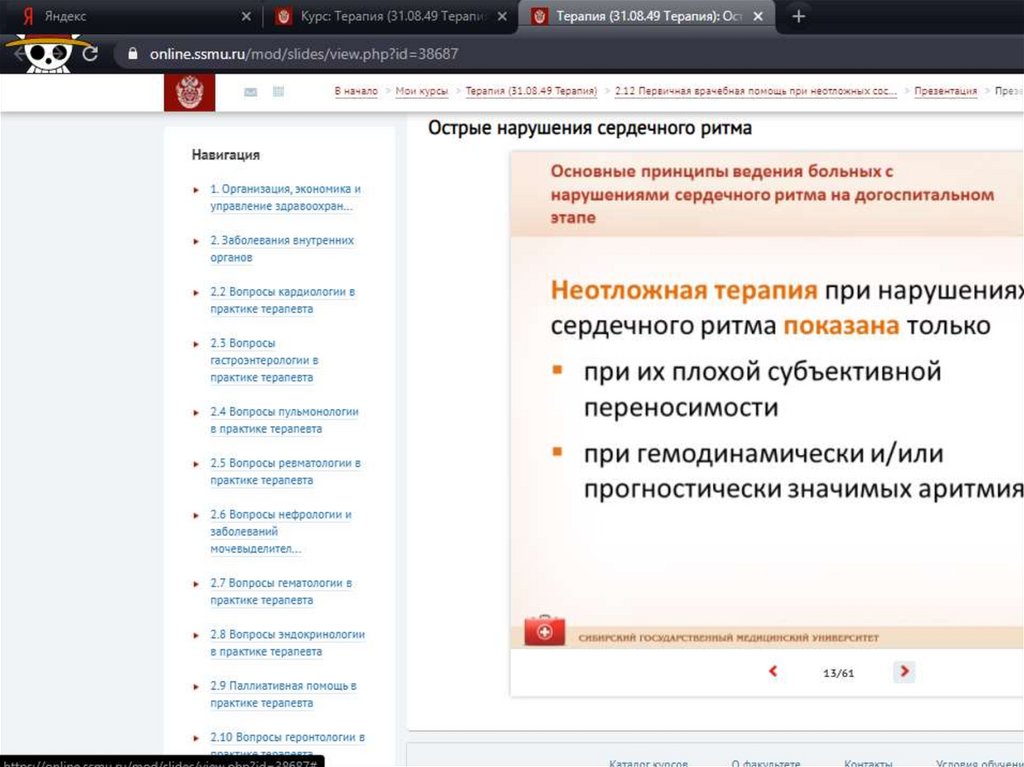Image resolution: width=1024 pixels, height=767 pixels.
Task: Open '2.3 Вопросы гастроэнтерологии' navigation link
Action: coord(264,360)
